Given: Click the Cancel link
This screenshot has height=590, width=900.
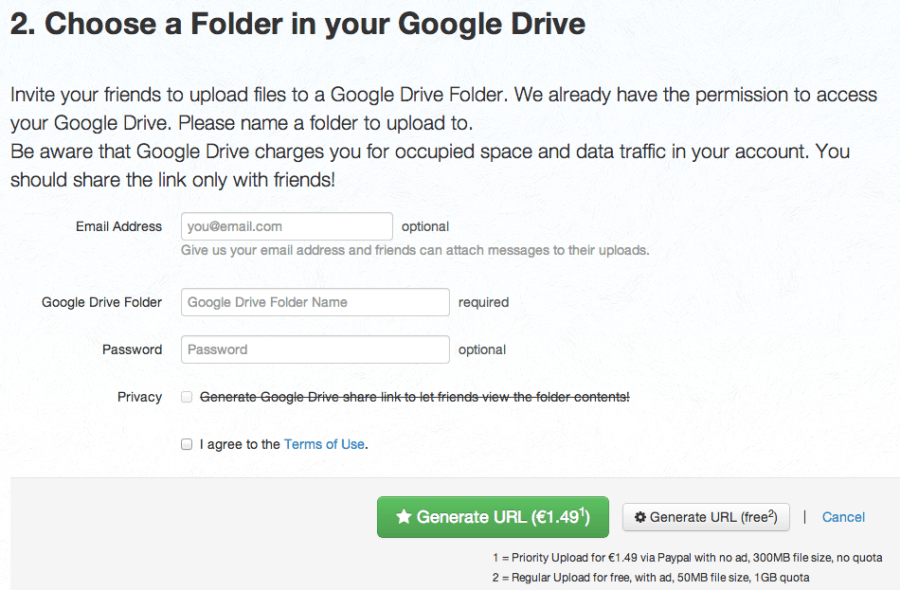Looking at the screenshot, I should pos(843,517).
